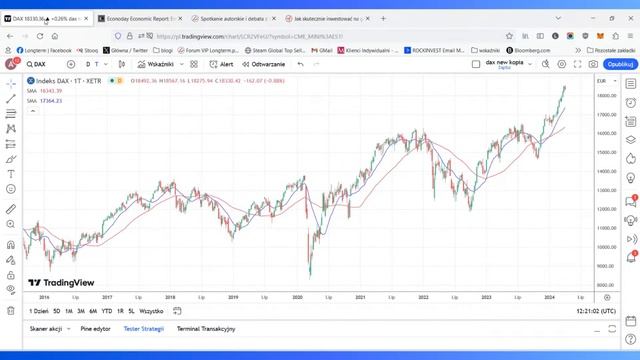Toggle magnet mode for drawings

point(11,244)
